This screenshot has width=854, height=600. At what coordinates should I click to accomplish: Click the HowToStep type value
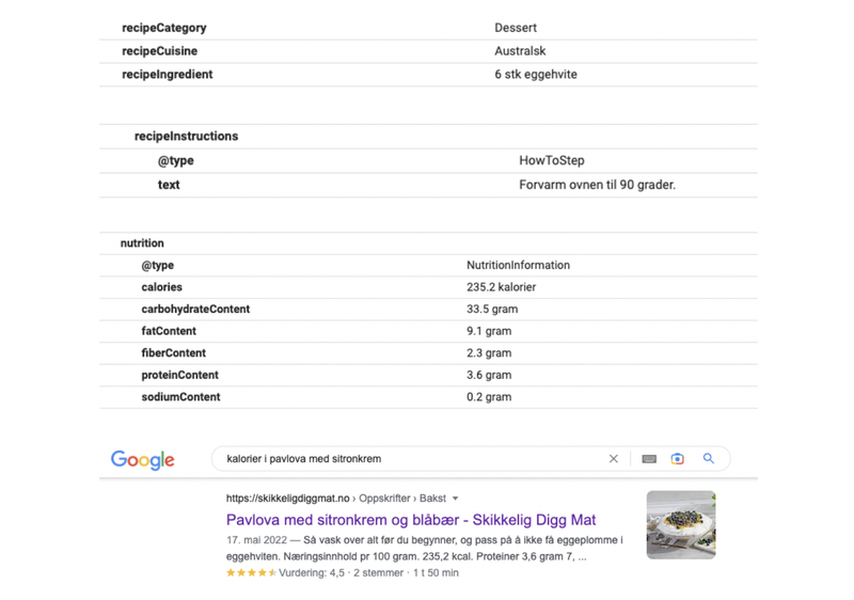pyautogui.click(x=552, y=160)
